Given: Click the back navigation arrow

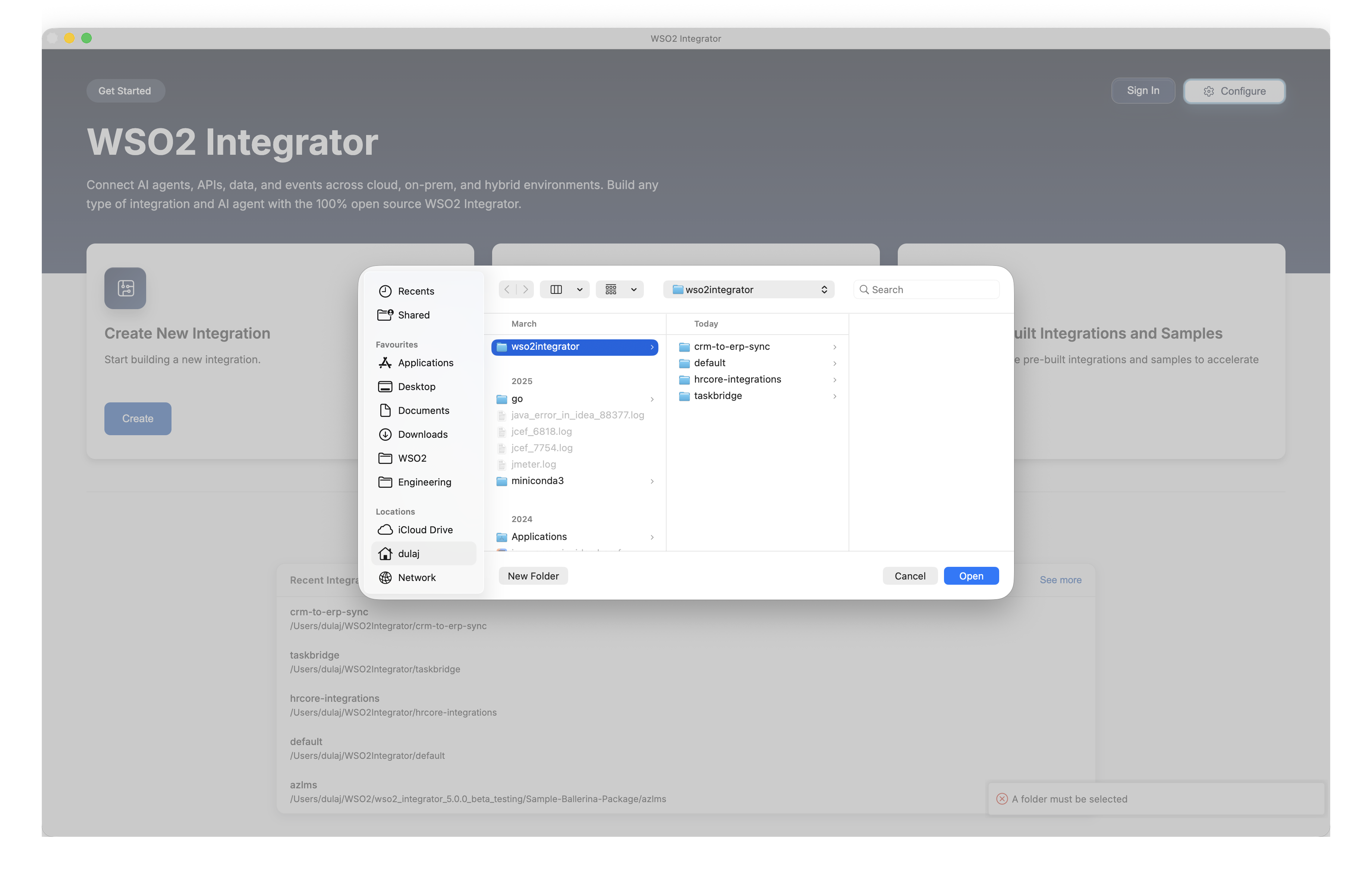Looking at the screenshot, I should [x=507, y=289].
